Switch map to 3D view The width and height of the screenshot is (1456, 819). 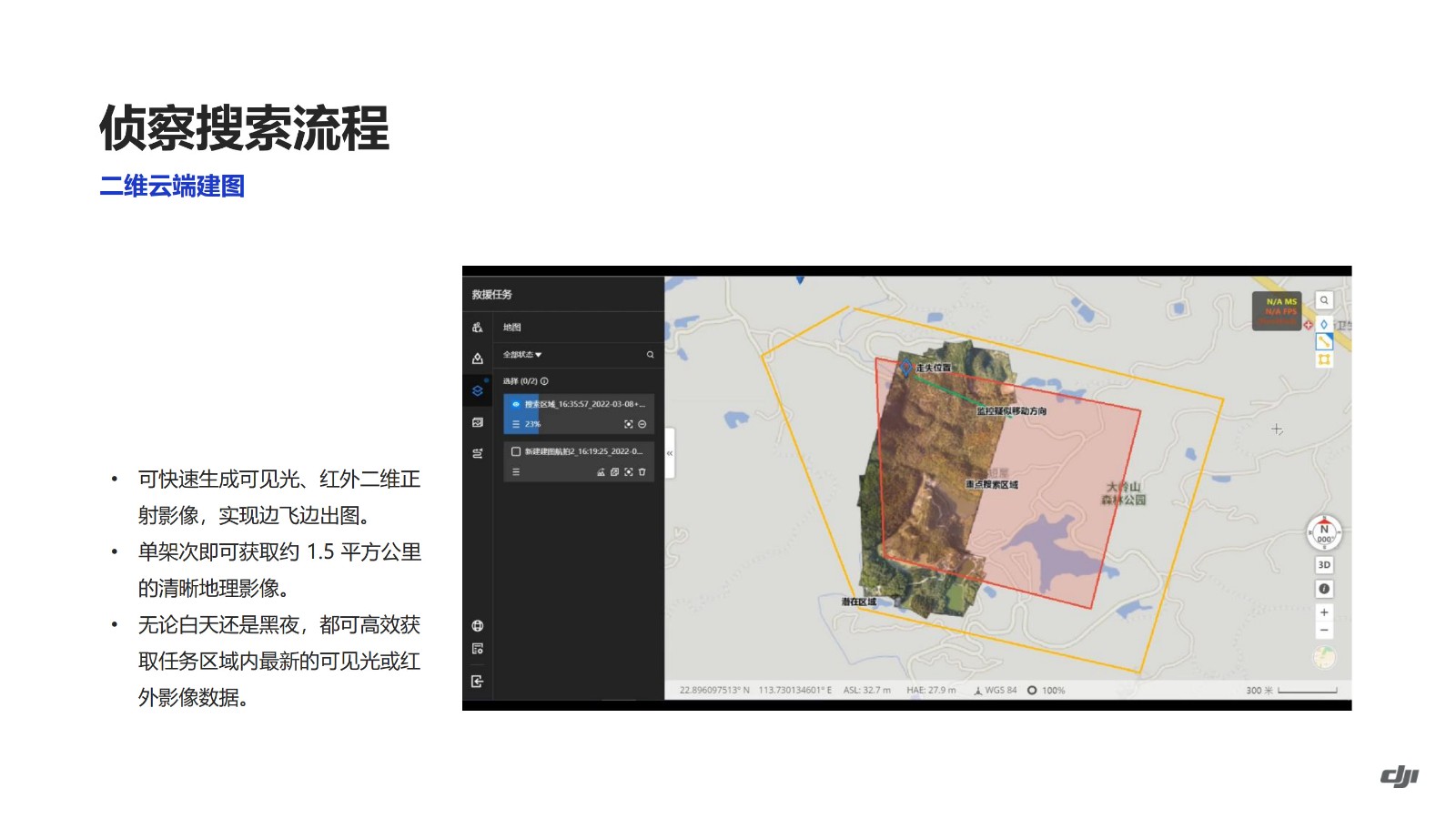click(1324, 565)
